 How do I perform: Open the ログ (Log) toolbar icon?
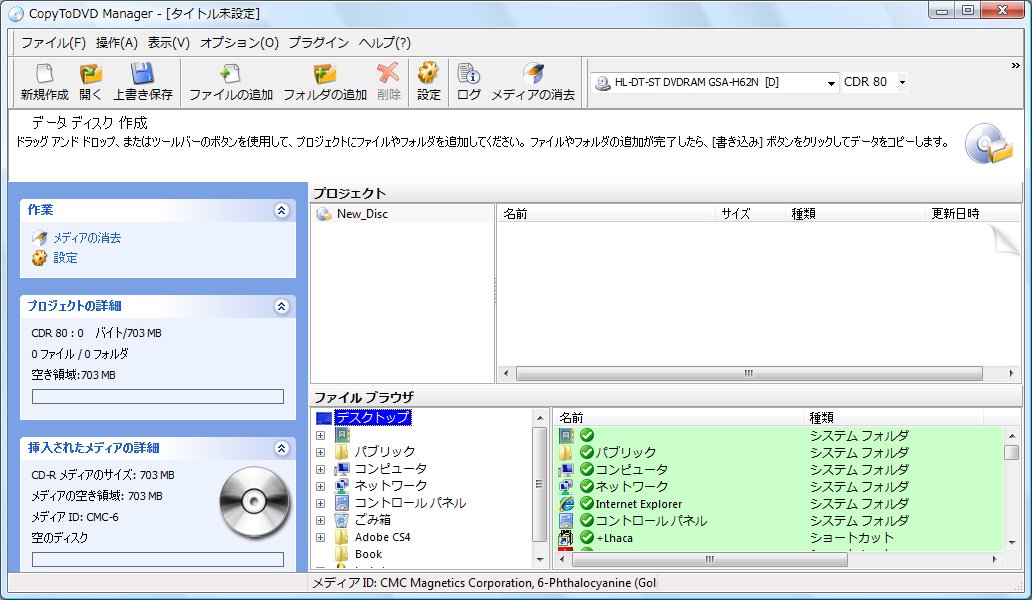click(468, 74)
